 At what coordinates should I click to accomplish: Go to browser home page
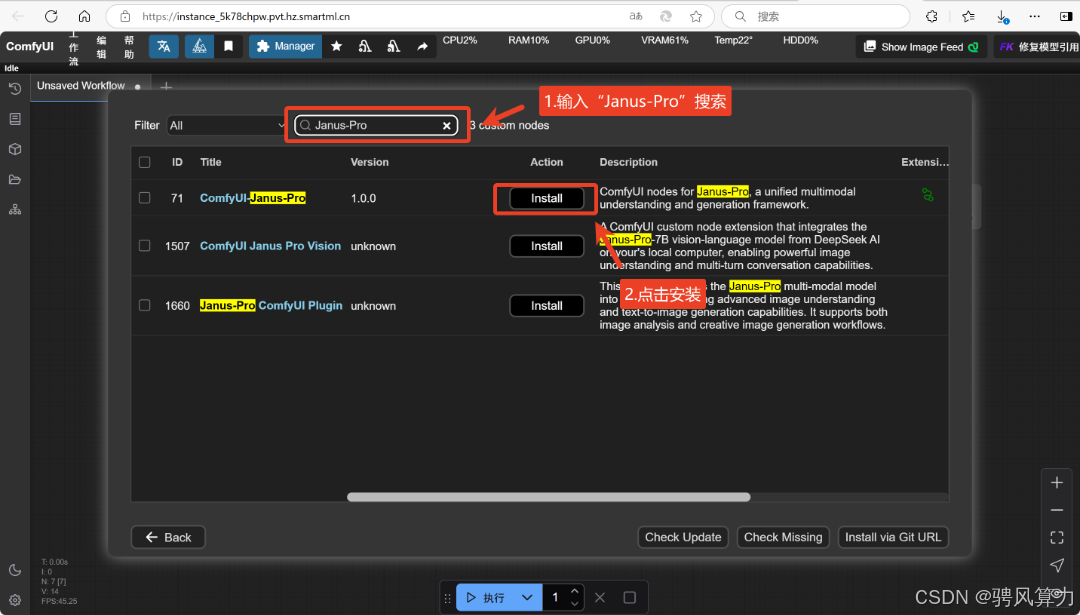tap(84, 16)
